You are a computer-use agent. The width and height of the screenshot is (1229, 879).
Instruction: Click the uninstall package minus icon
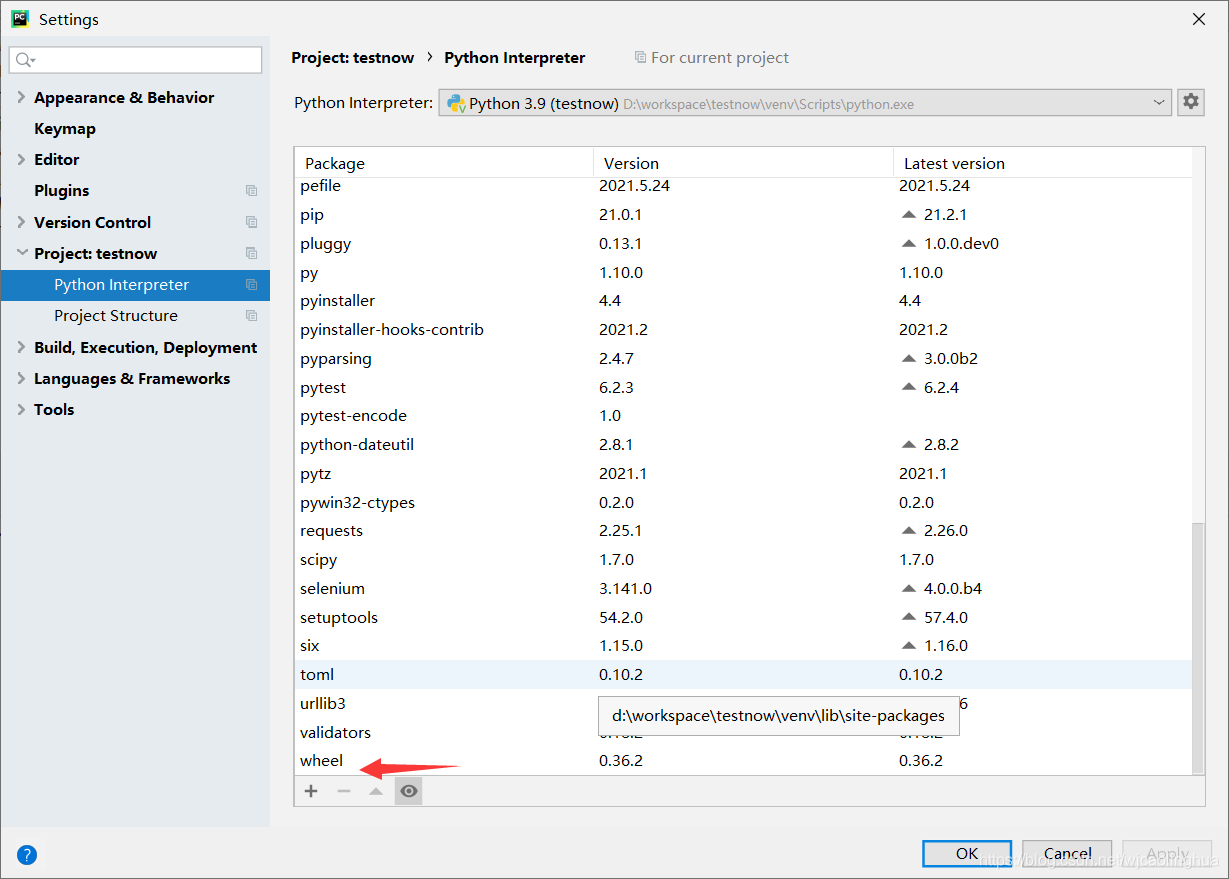[x=344, y=791]
